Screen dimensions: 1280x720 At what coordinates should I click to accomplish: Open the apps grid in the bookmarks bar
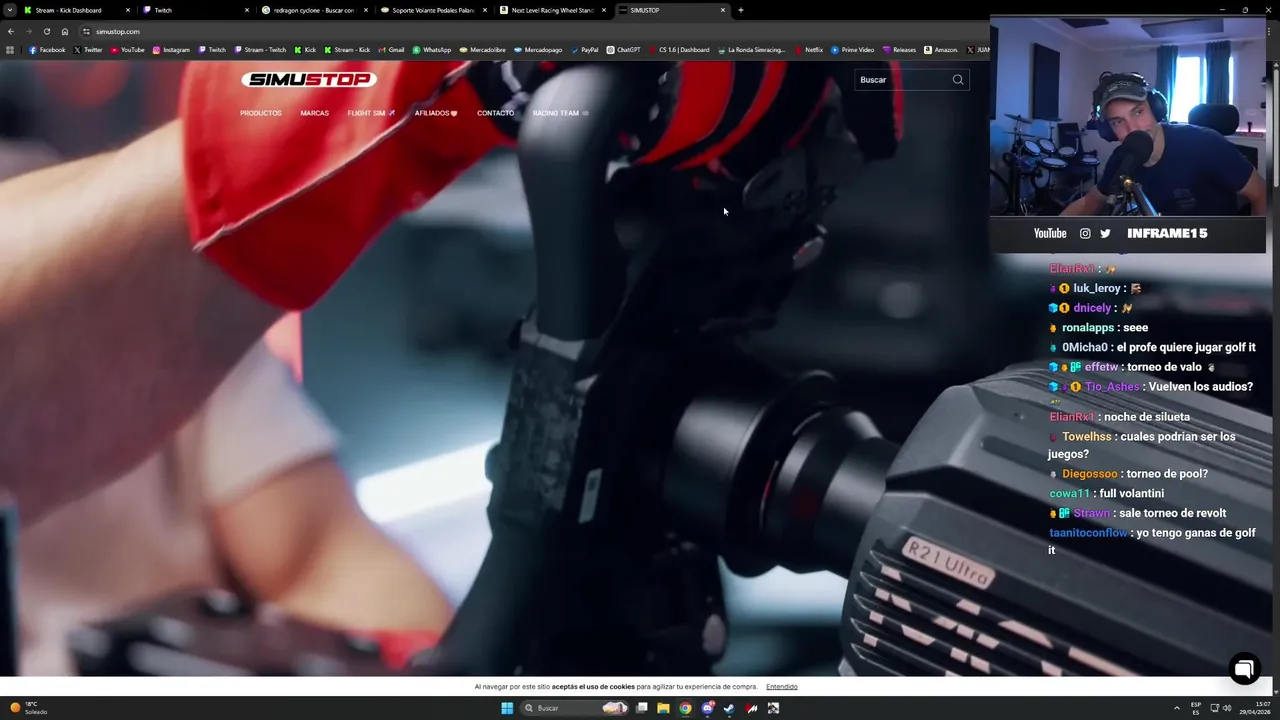click(10, 49)
